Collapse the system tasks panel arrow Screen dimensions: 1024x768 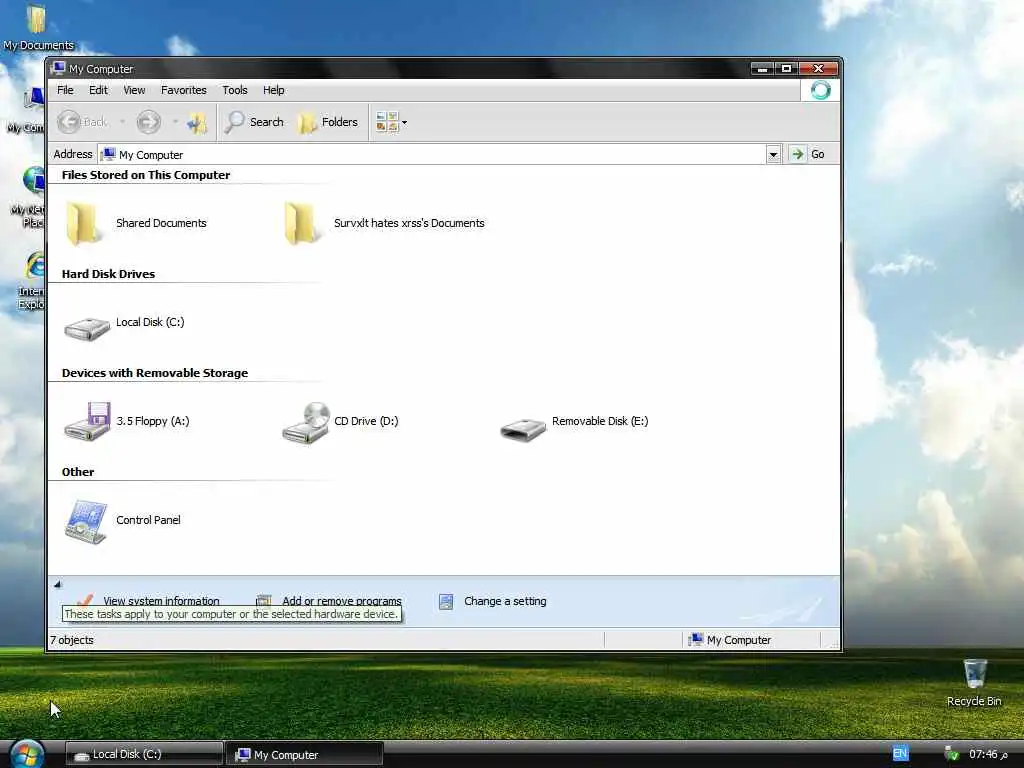[57, 584]
